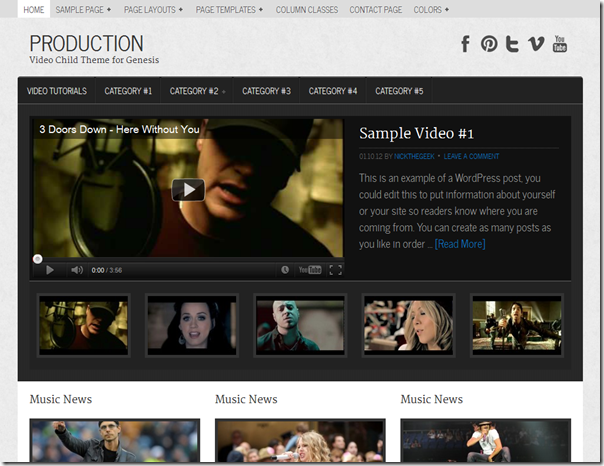
Task: Open the third Music News image with performer in hat
Action: 485,441
